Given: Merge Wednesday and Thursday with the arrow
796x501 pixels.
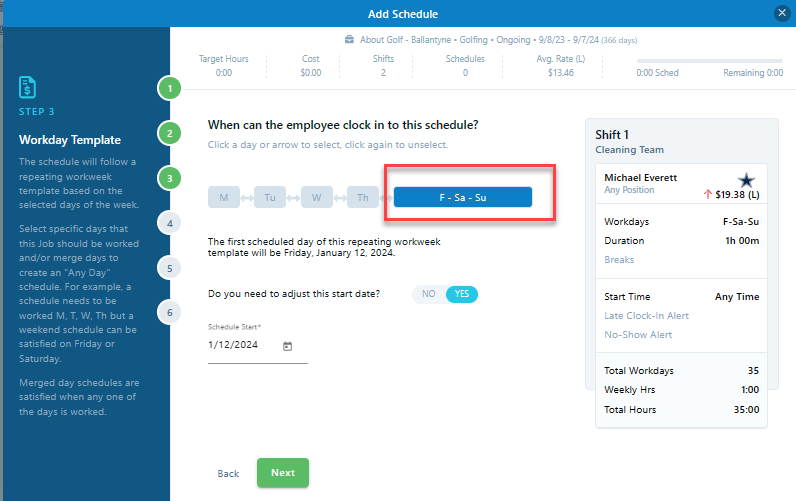Looking at the screenshot, I should click(x=340, y=197).
